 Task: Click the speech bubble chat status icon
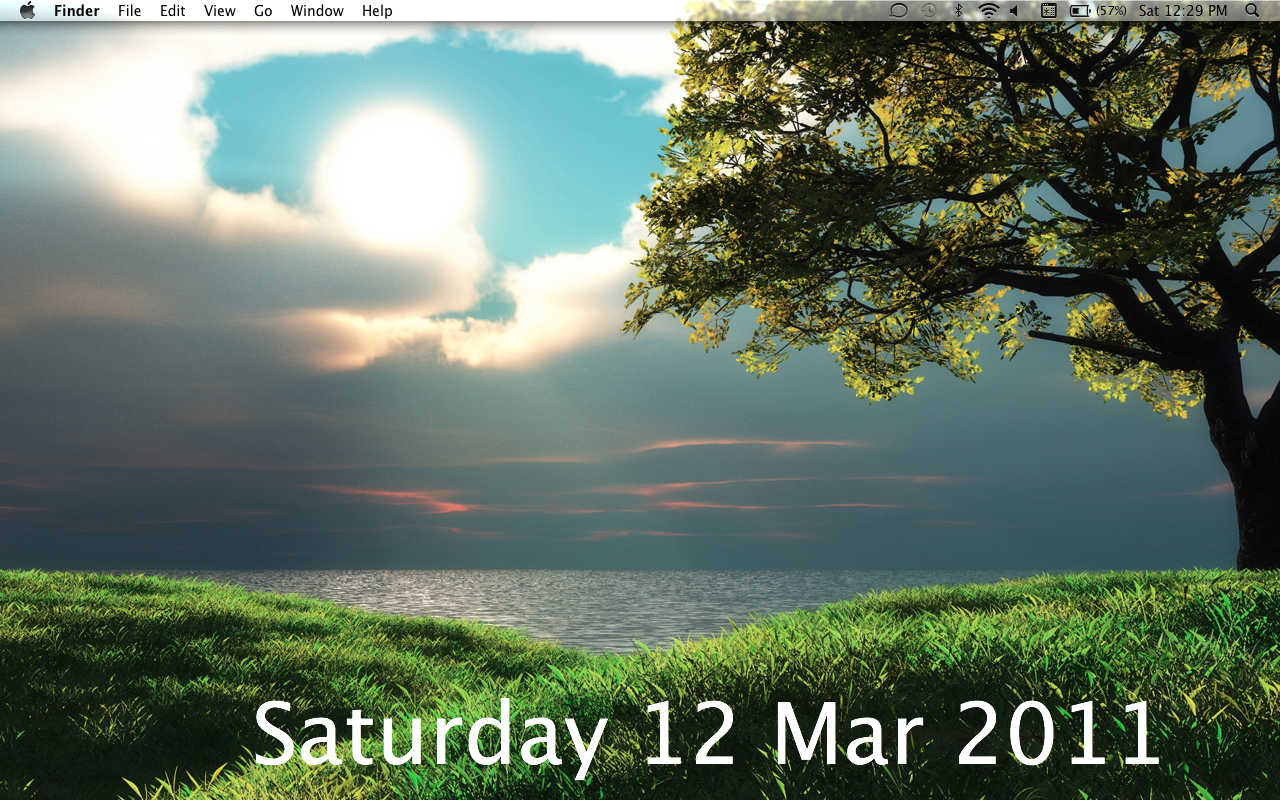(899, 10)
